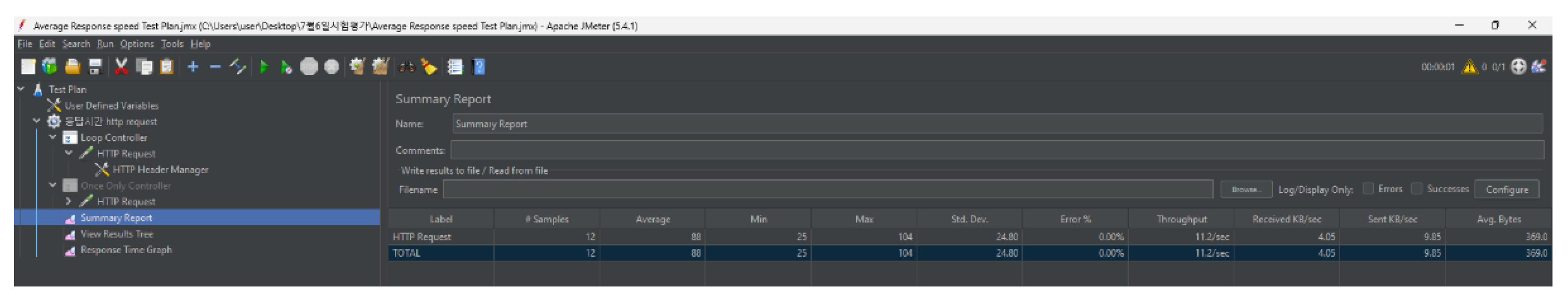Viewport: 1568px width, 302px height.
Task: Click the Clear All results icon
Action: 380,66
